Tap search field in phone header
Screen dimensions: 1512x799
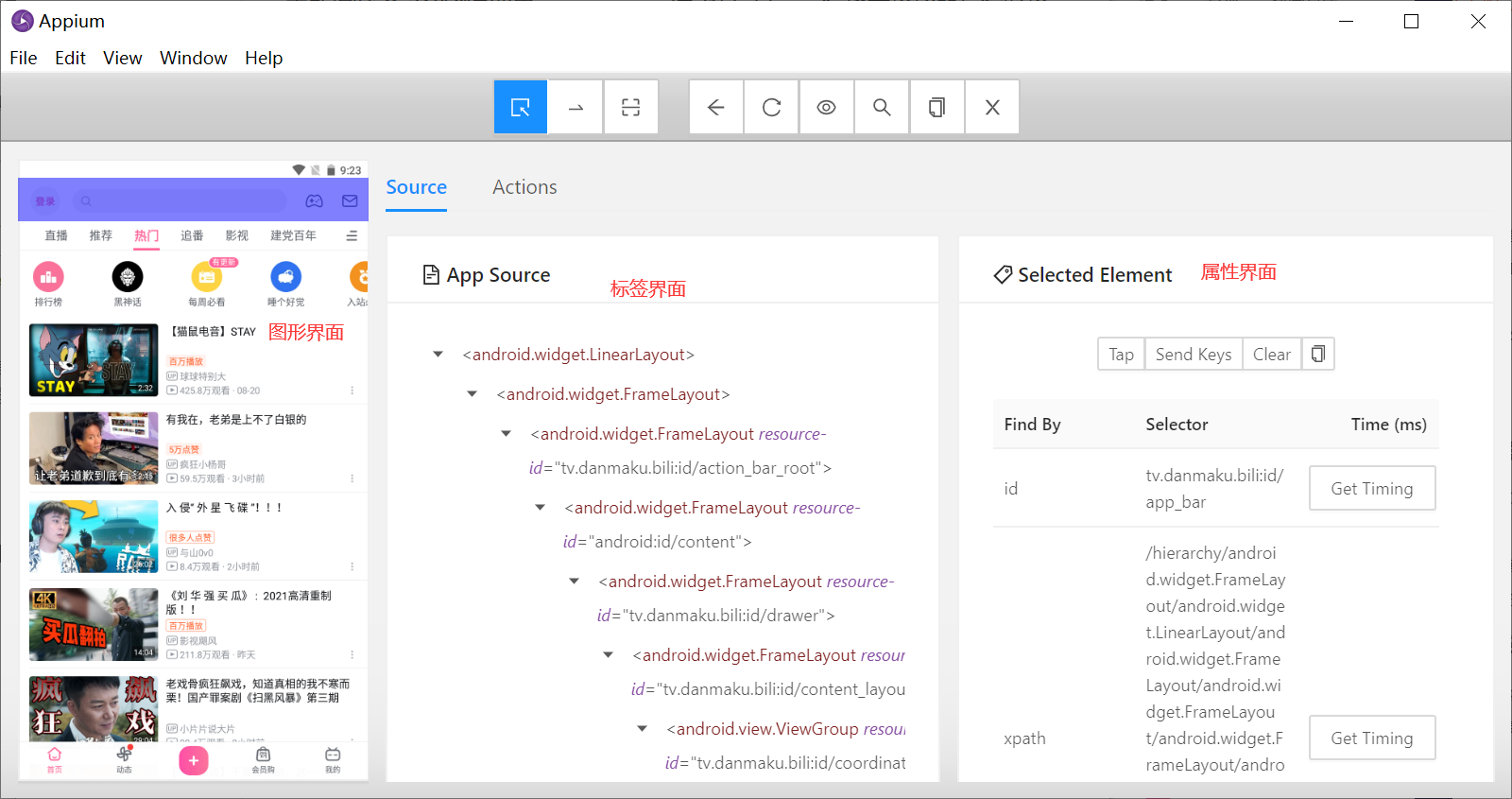180,200
